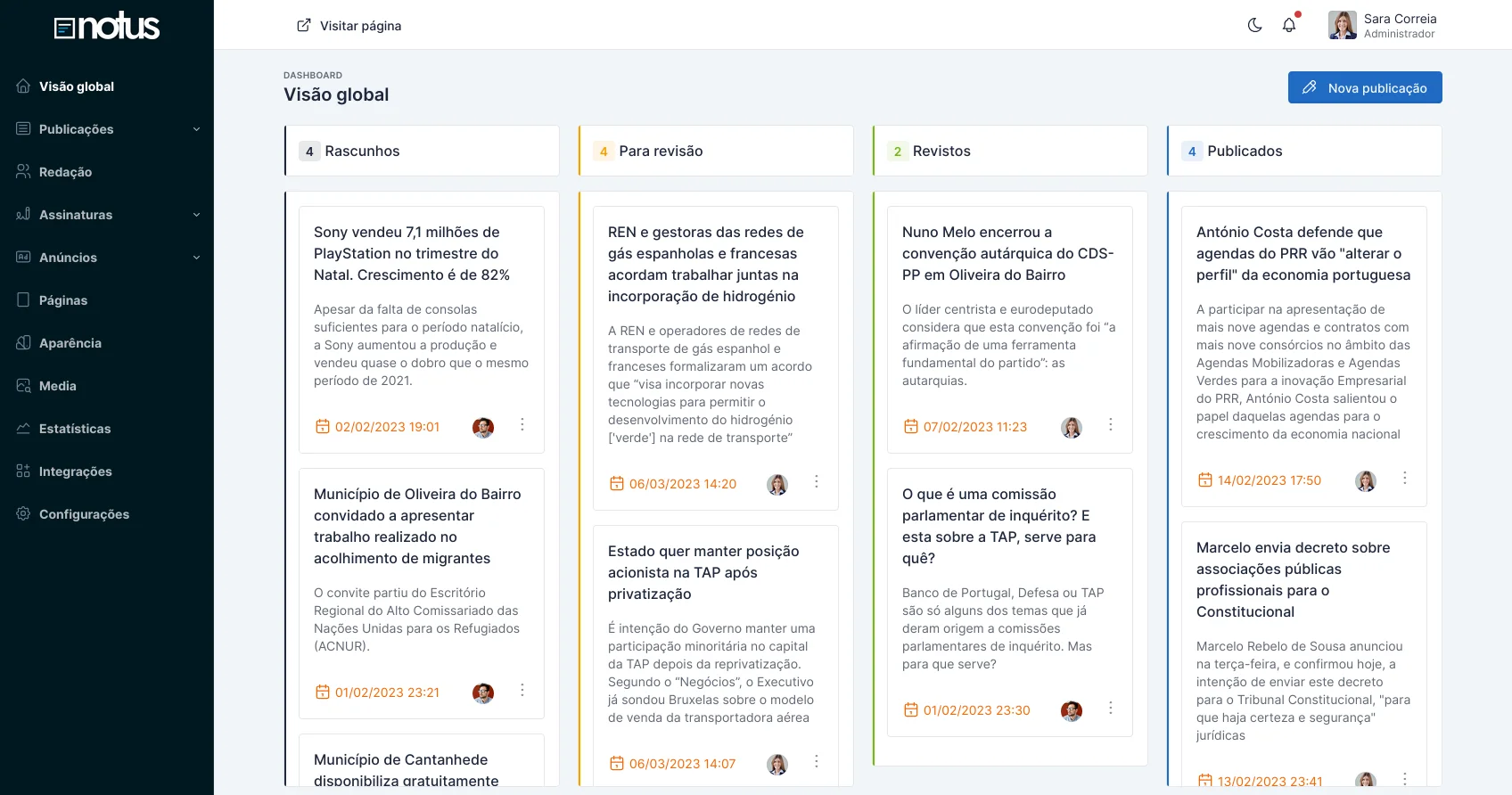Click the calendar icon on the Sony article

tap(323, 427)
